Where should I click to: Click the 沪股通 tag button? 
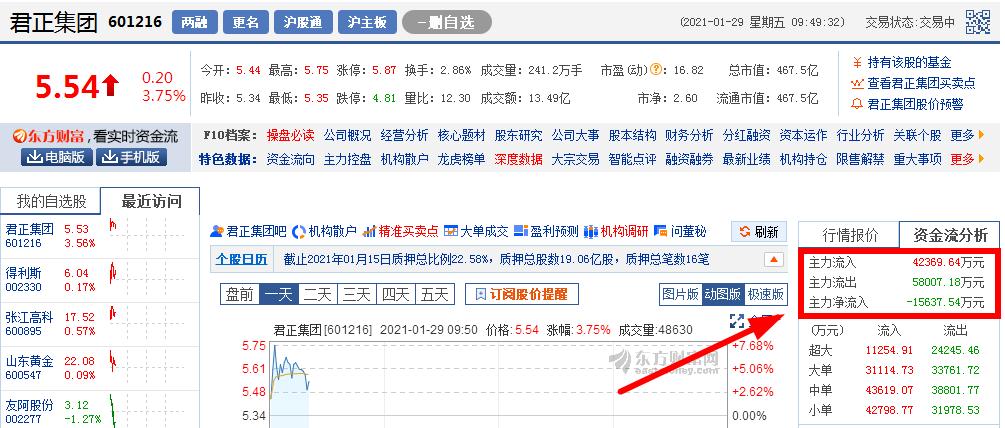303,22
